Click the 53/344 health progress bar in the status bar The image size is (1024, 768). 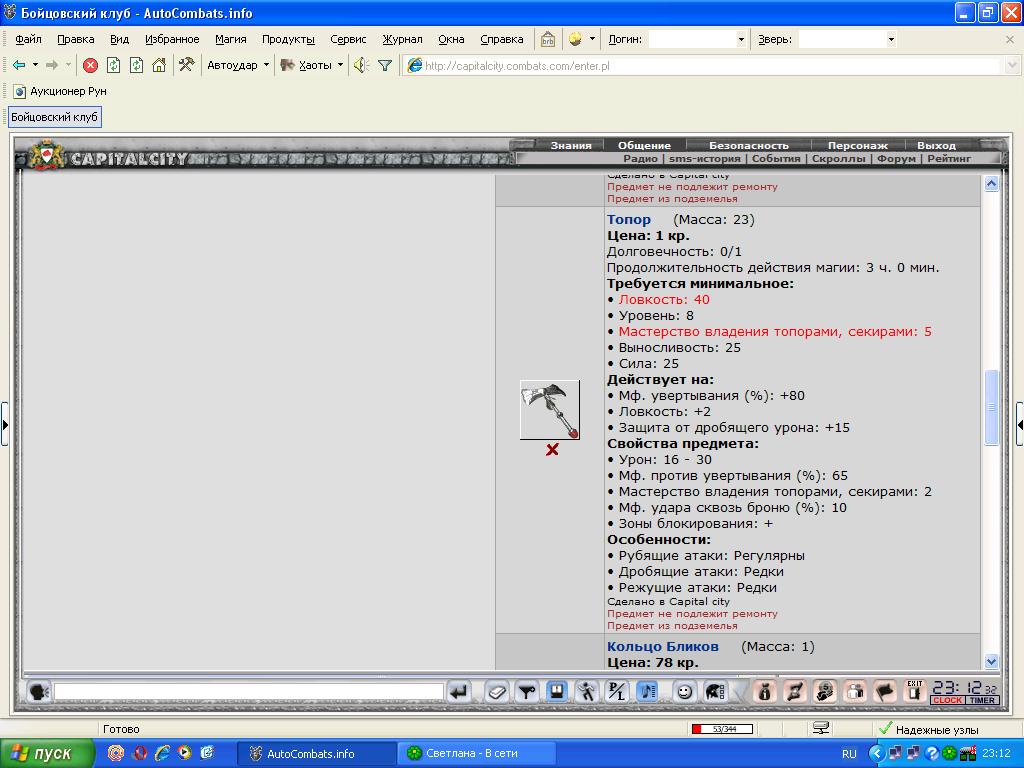(x=722, y=729)
